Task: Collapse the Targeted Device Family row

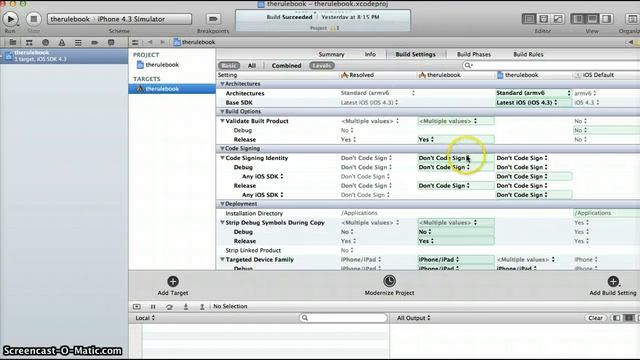Action: (x=222, y=260)
